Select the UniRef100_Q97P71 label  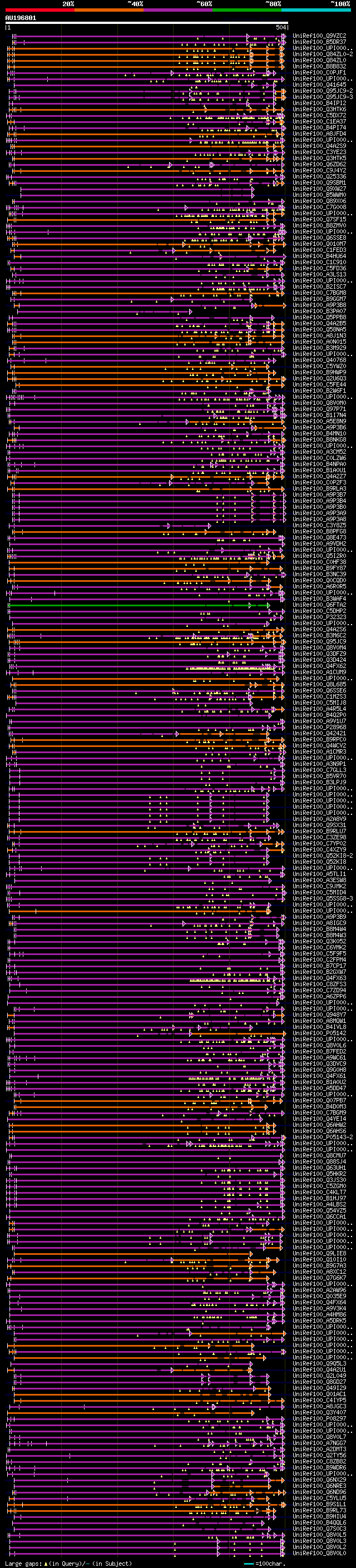[319, 409]
